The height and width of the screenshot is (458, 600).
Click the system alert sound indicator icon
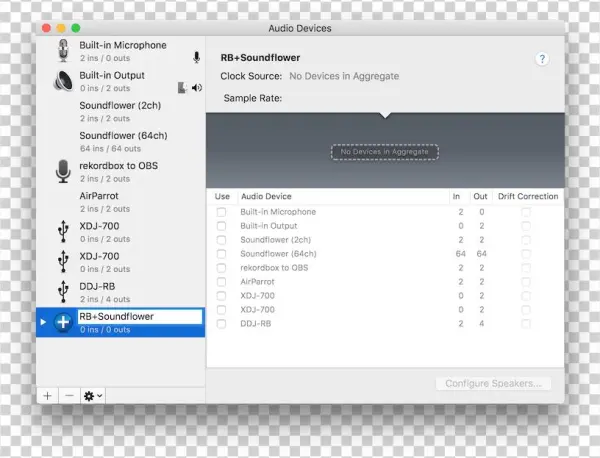(183, 88)
